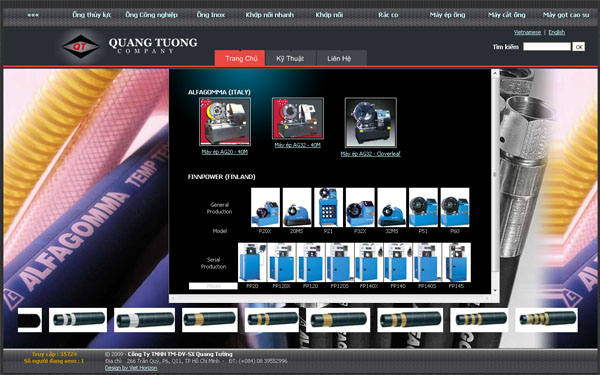
Task: Open the Ống thủy lực menu item
Action: click(92, 15)
